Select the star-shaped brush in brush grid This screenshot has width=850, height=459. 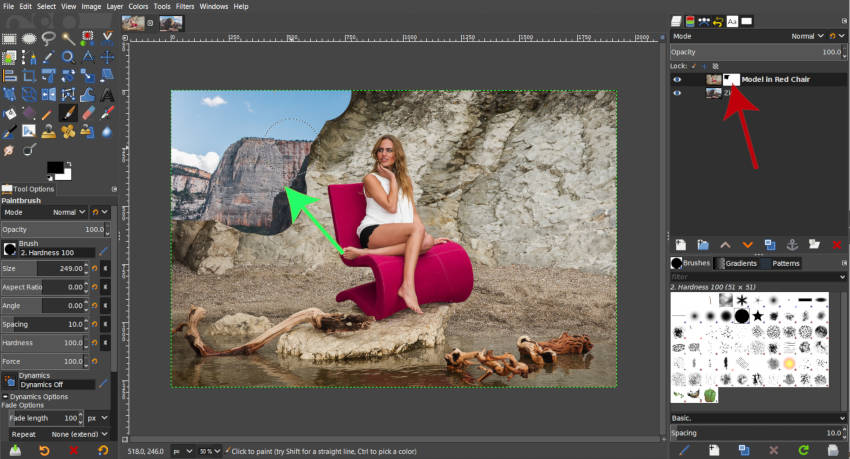coord(758,315)
